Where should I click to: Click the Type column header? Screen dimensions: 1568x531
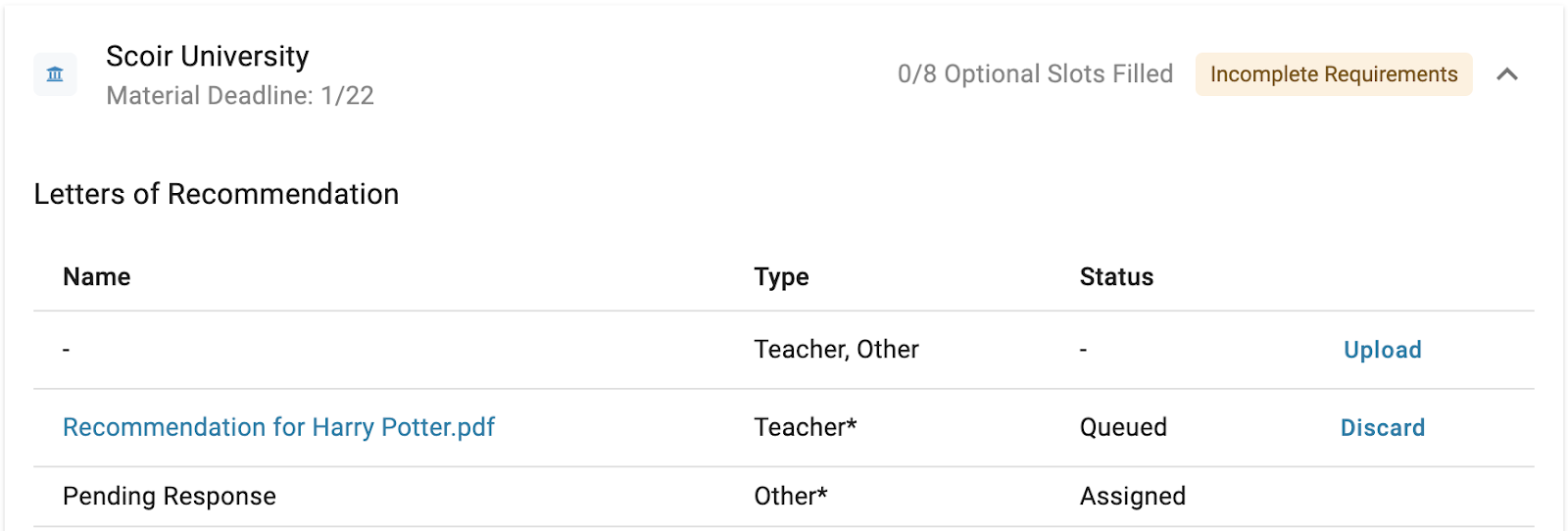tap(781, 277)
